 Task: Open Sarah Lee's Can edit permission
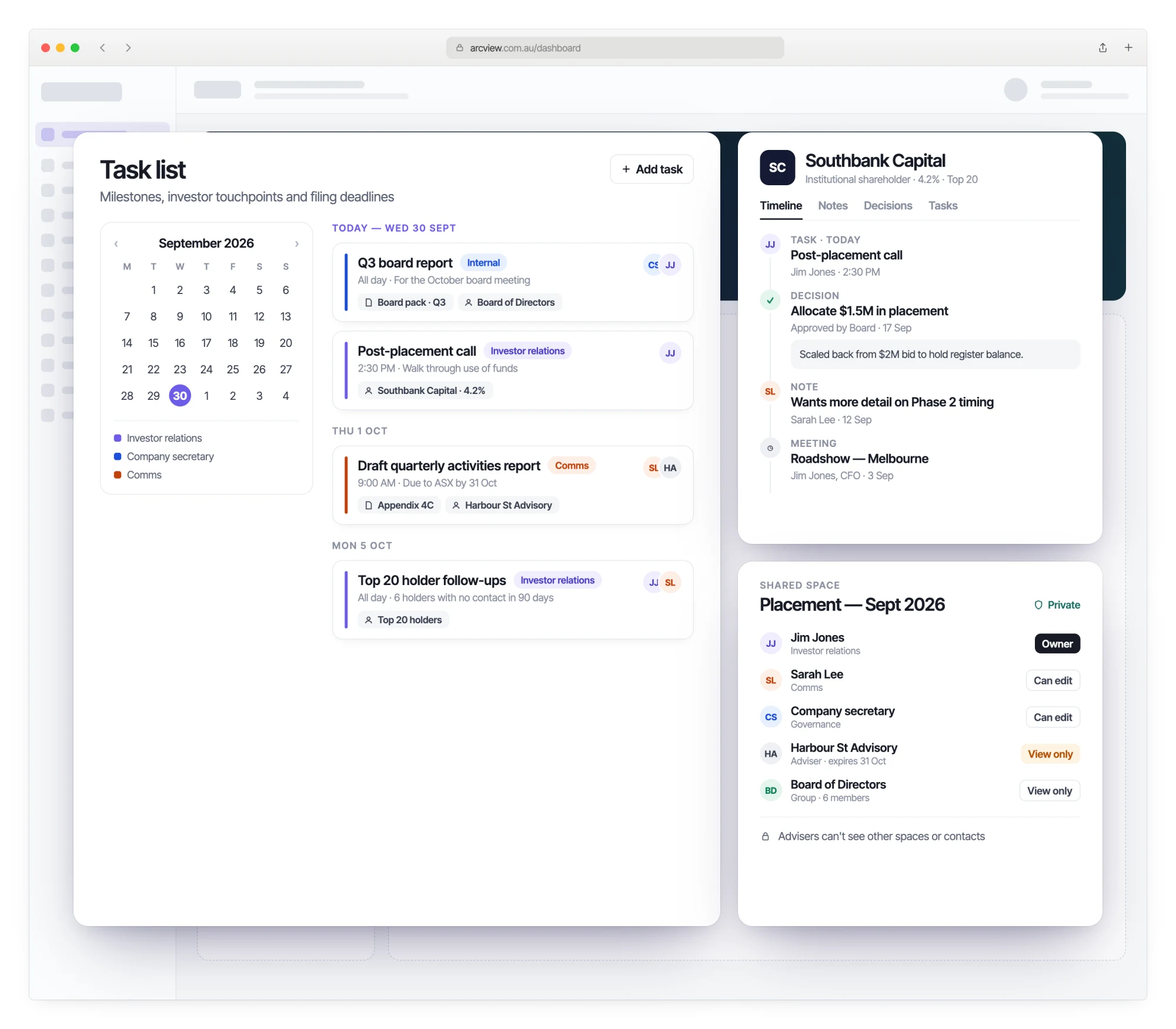tap(1053, 680)
